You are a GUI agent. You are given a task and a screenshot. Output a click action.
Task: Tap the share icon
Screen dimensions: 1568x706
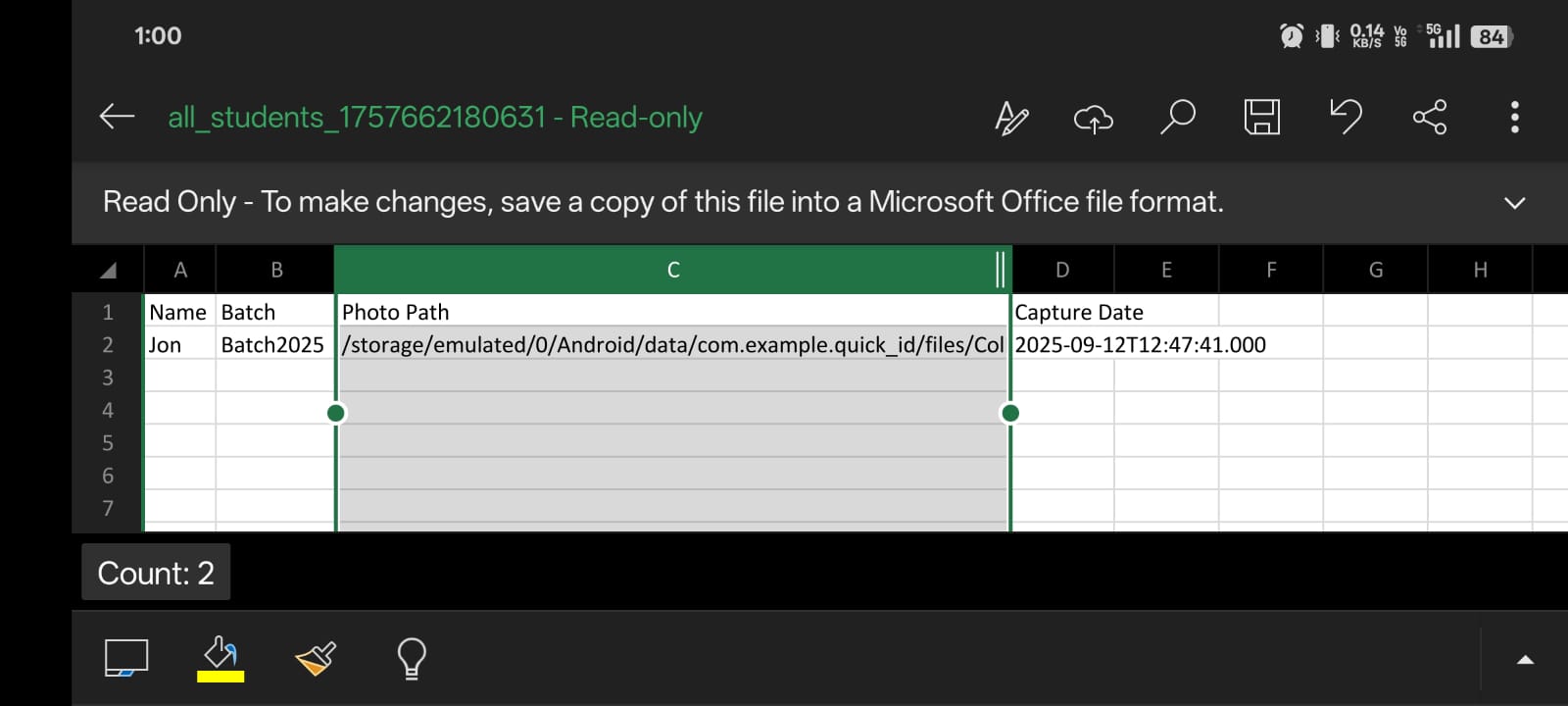1430,118
